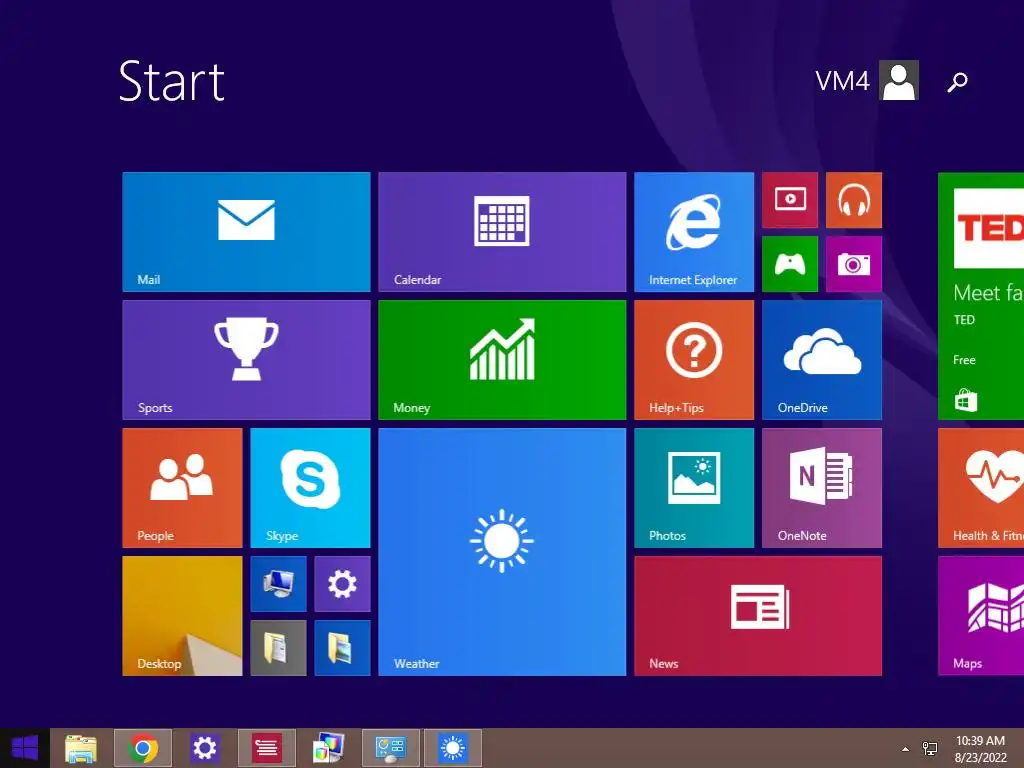Open the Games tile with controller
The height and width of the screenshot is (768, 1024).
[x=790, y=264]
